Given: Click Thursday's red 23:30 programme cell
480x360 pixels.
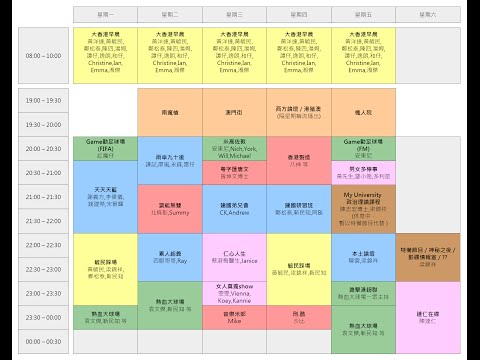Looking at the screenshot, I should click(x=299, y=318).
